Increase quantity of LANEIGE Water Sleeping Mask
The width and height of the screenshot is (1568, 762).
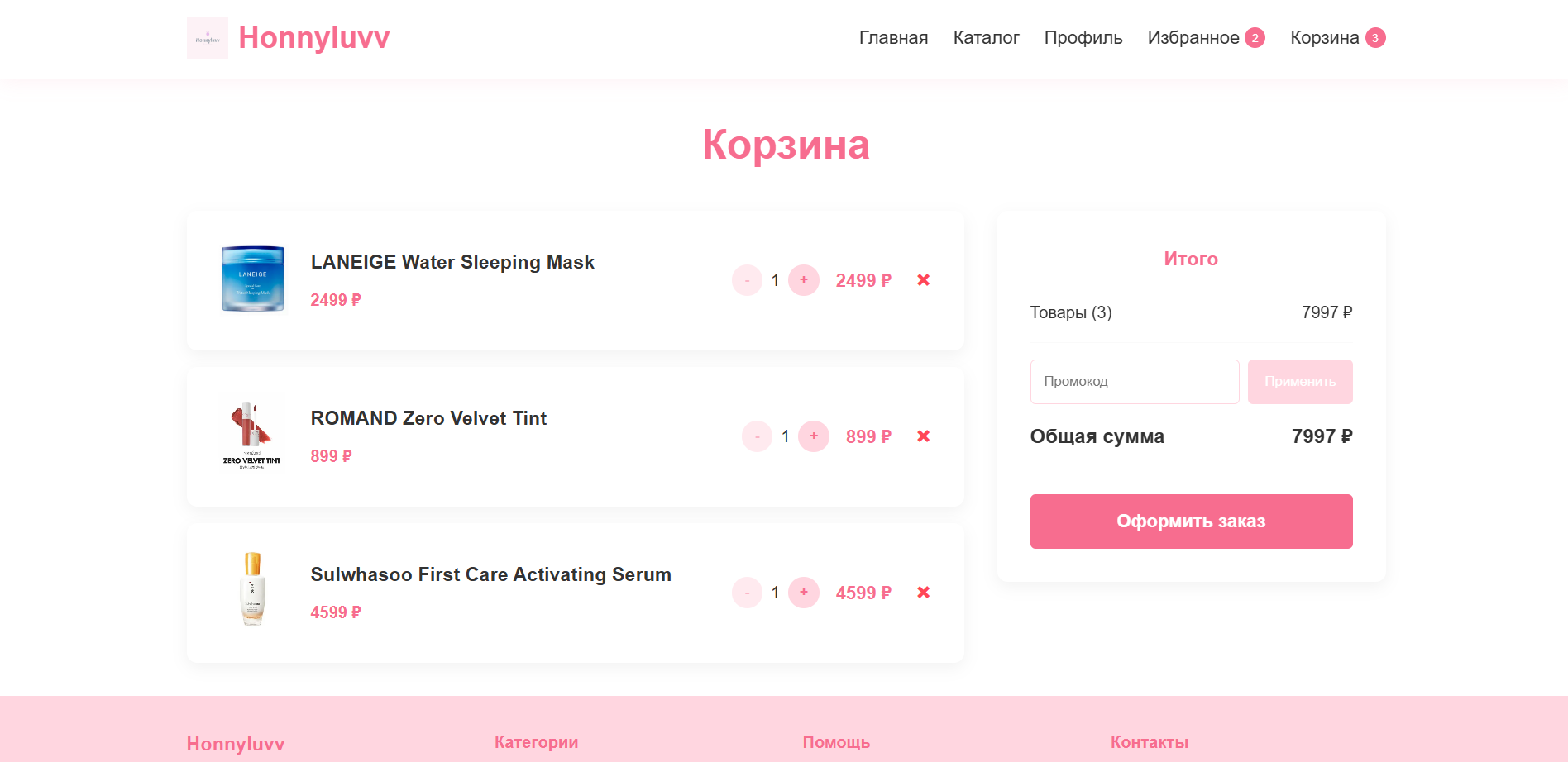coord(804,280)
